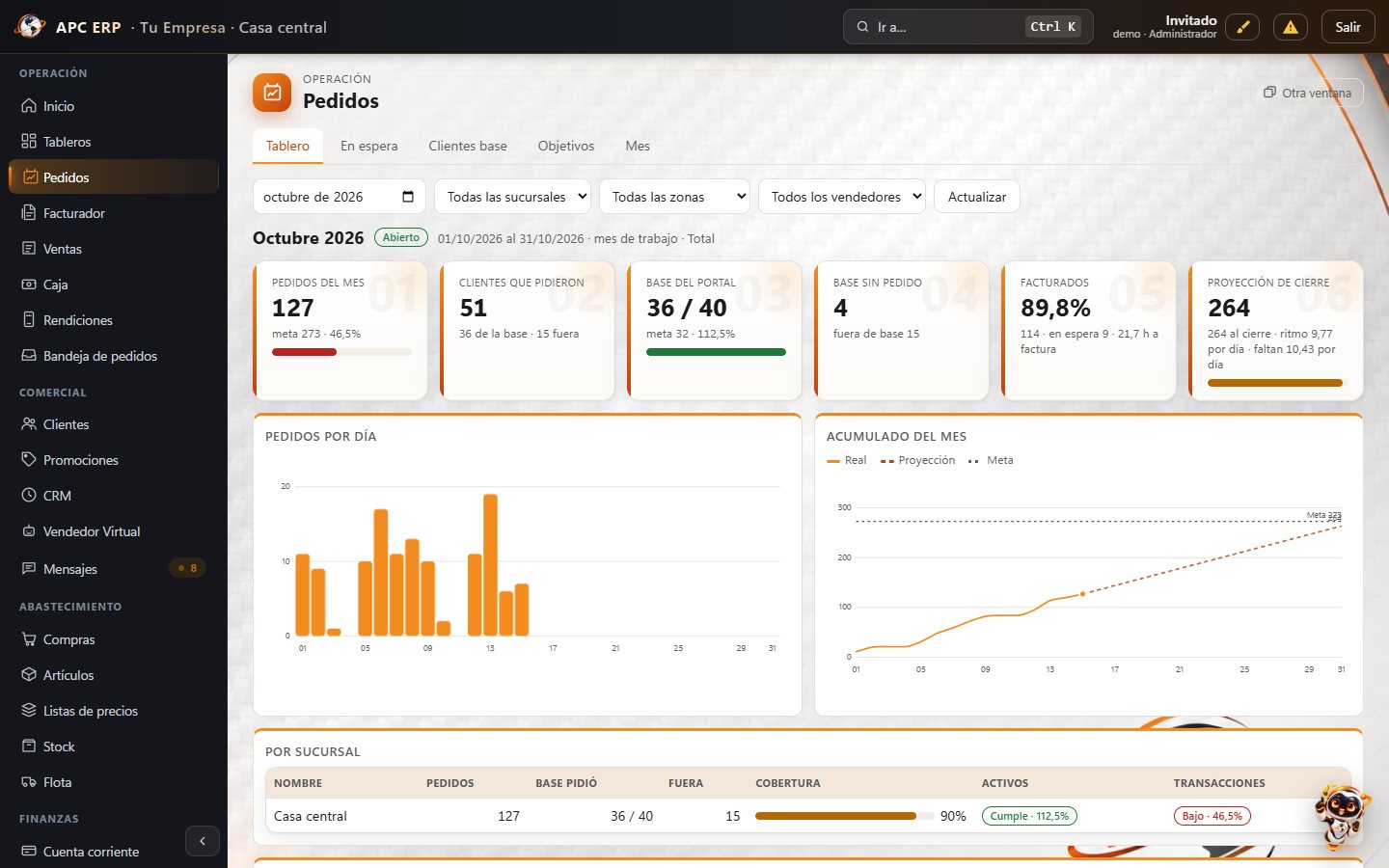Open Stock in the sidebar
1389x868 pixels.
coord(114,746)
